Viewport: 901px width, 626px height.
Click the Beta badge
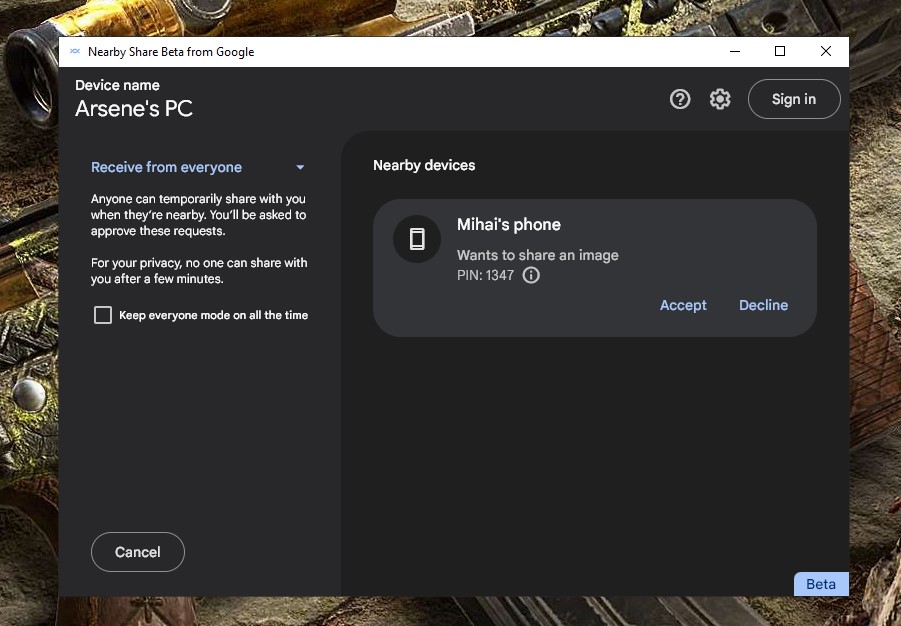821,584
